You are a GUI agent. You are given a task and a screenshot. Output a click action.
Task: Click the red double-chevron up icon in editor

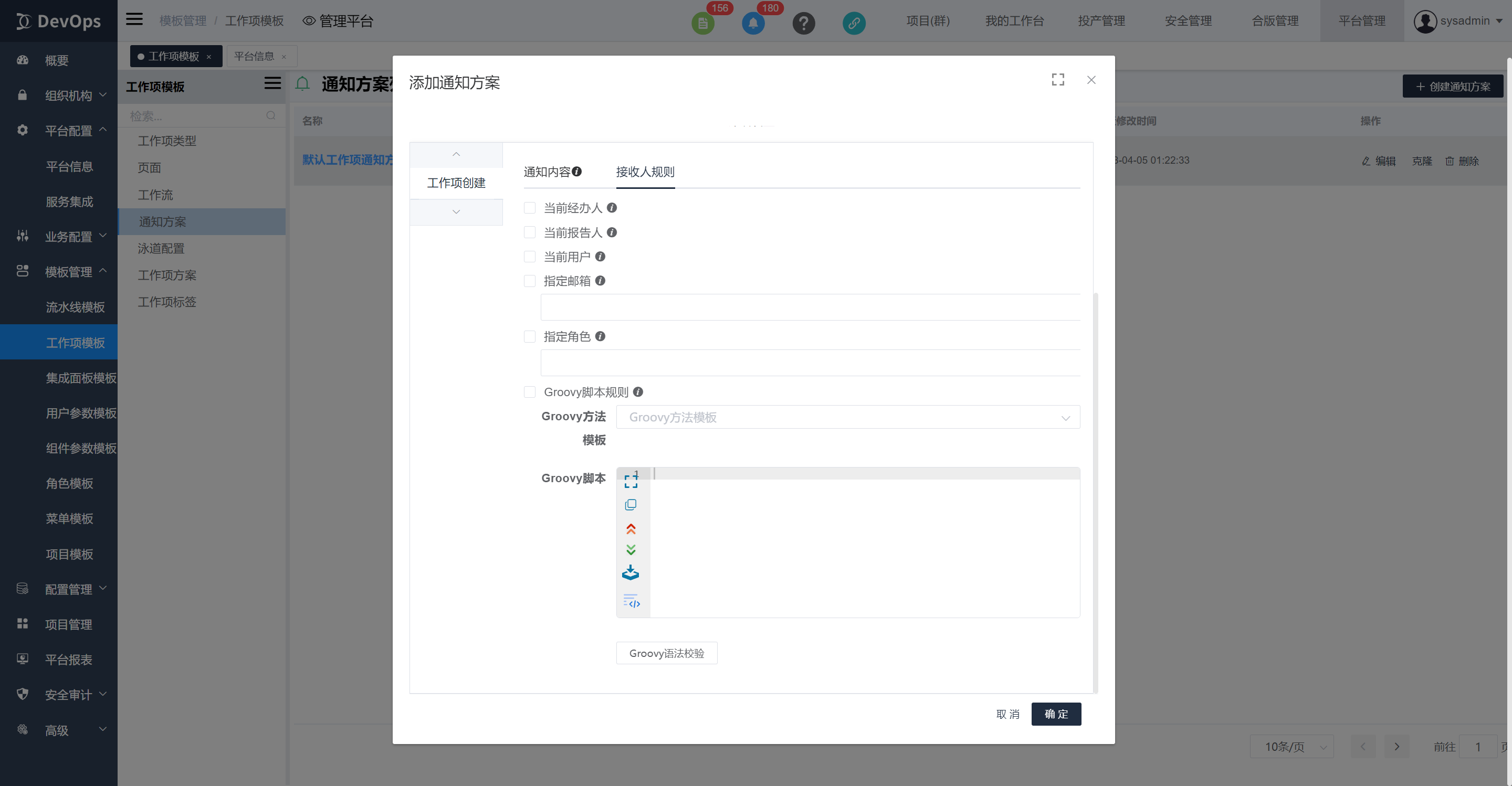[x=631, y=528]
